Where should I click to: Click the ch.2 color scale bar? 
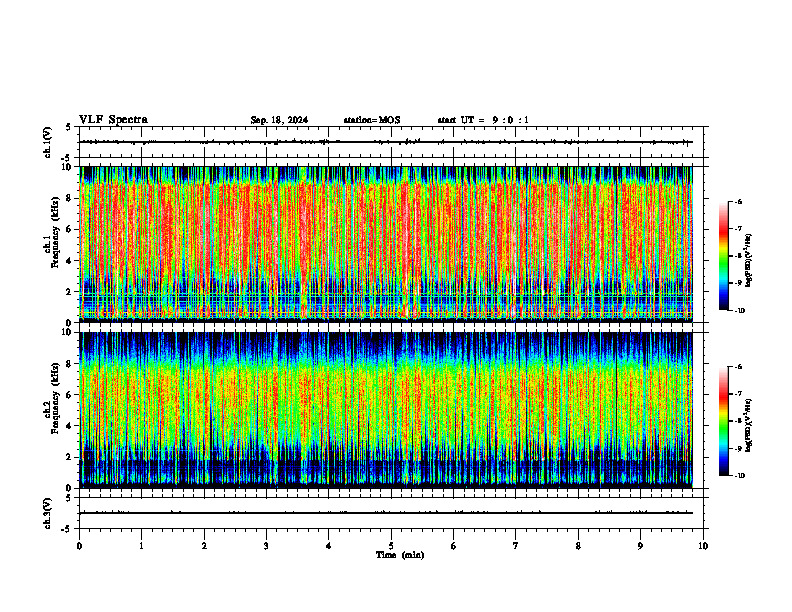(723, 421)
